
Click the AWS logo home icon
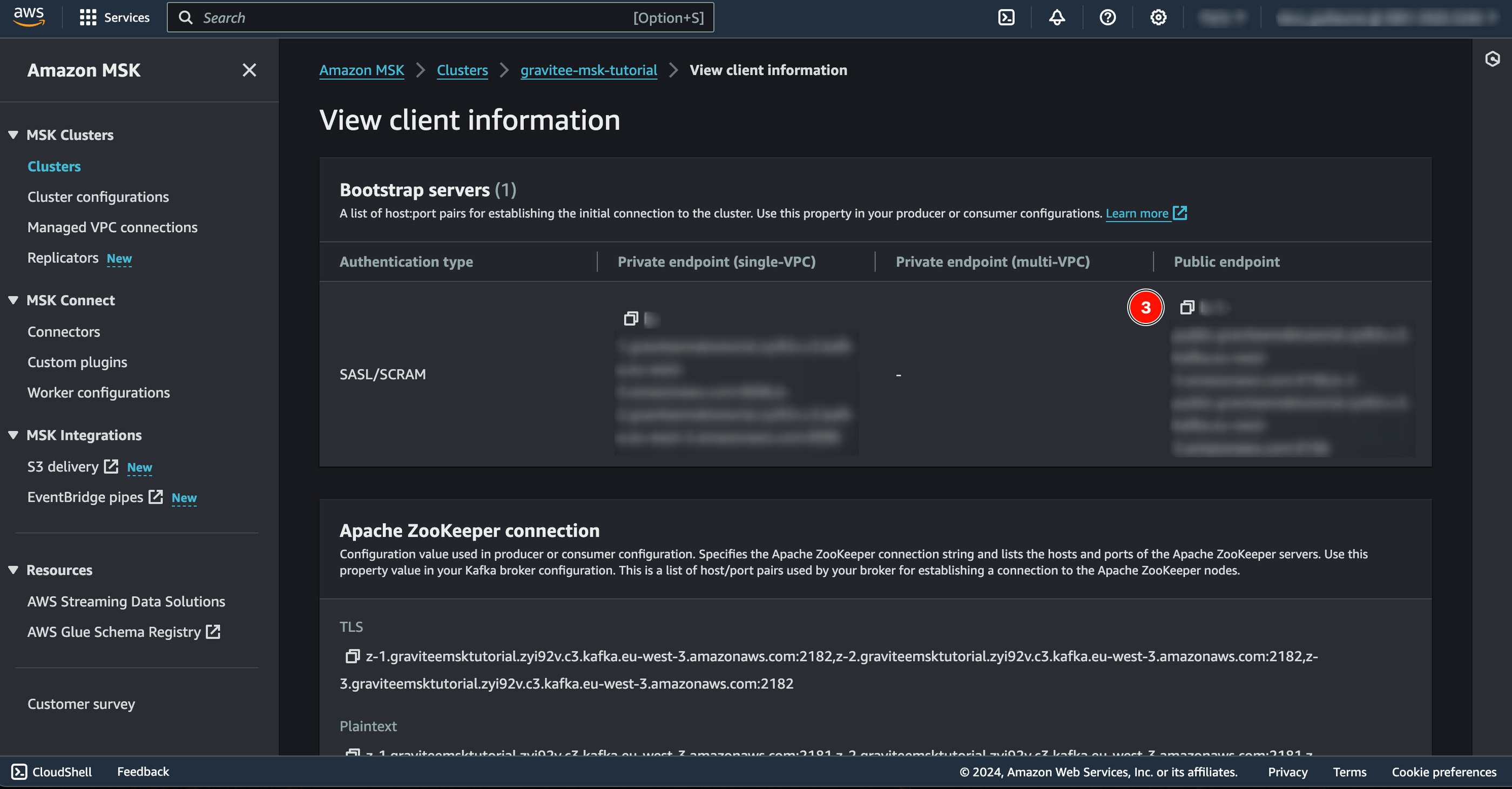pos(29,17)
